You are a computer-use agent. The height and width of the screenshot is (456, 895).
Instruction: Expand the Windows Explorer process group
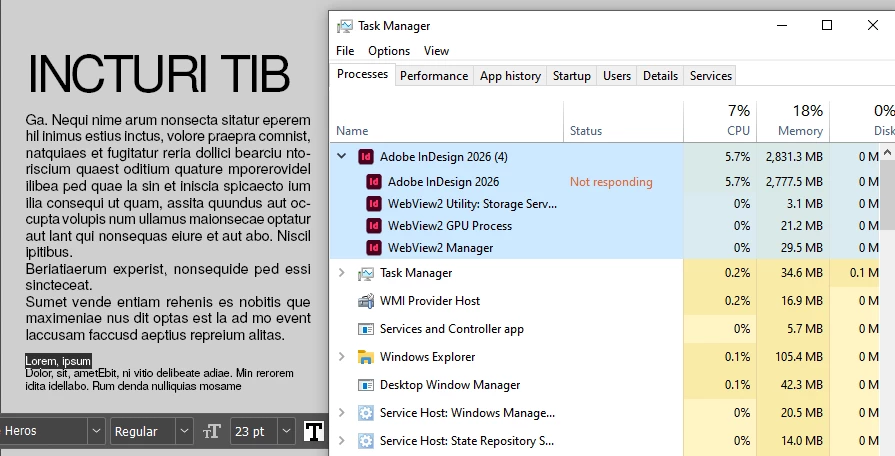point(341,357)
